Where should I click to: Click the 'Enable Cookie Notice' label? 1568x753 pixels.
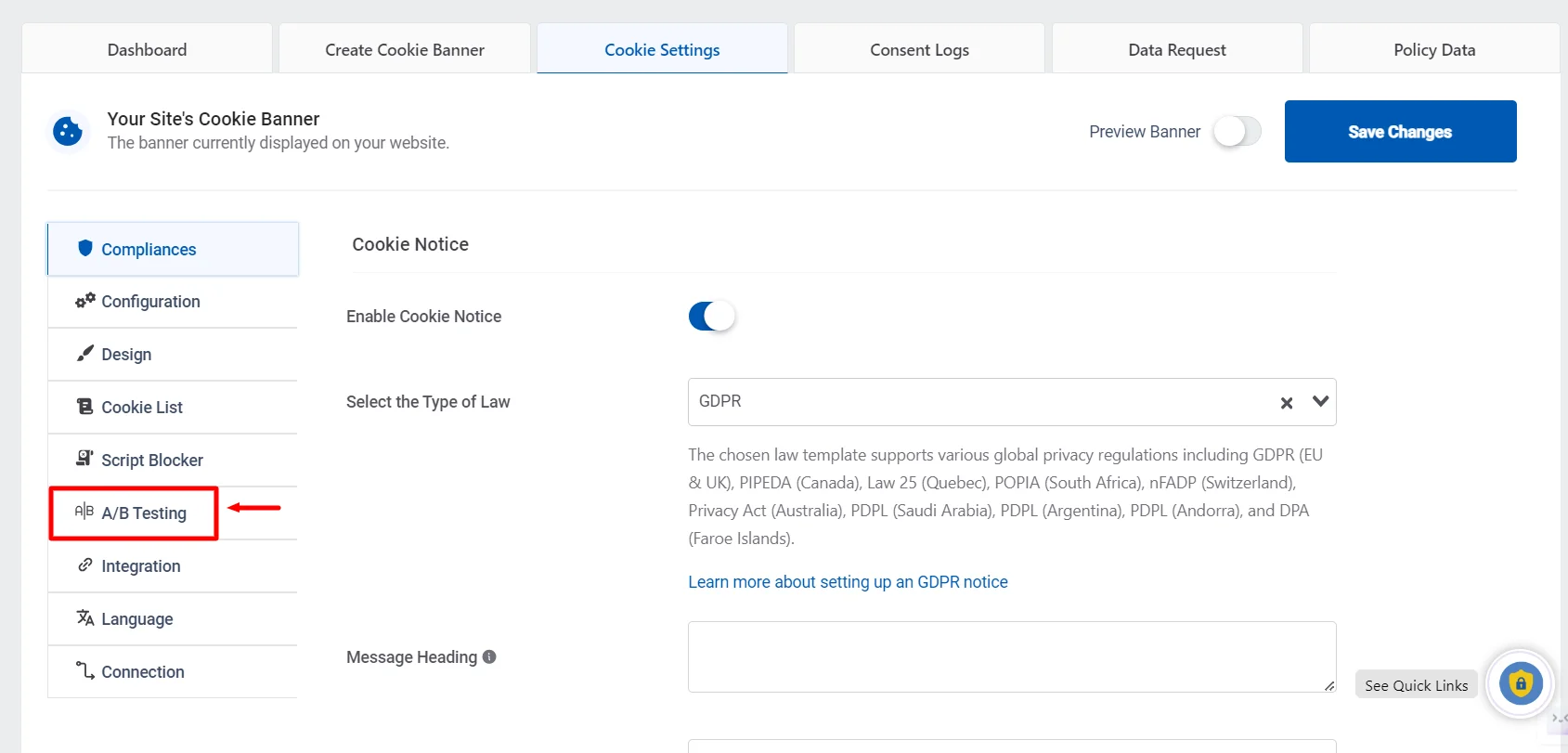[x=423, y=317]
